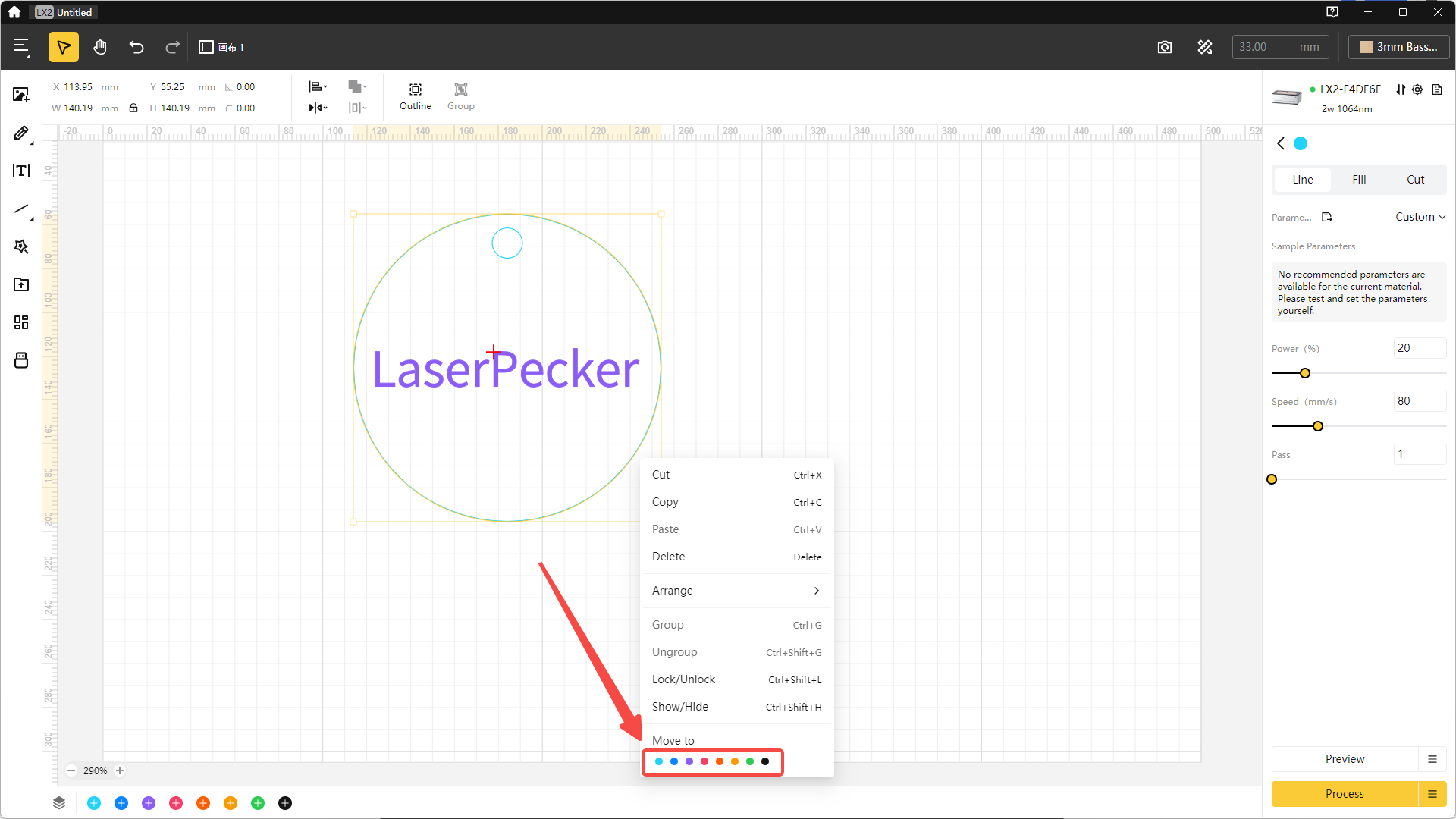Viewport: 1456px width, 819px height.
Task: Zoom out with the minus button
Action: (x=71, y=770)
